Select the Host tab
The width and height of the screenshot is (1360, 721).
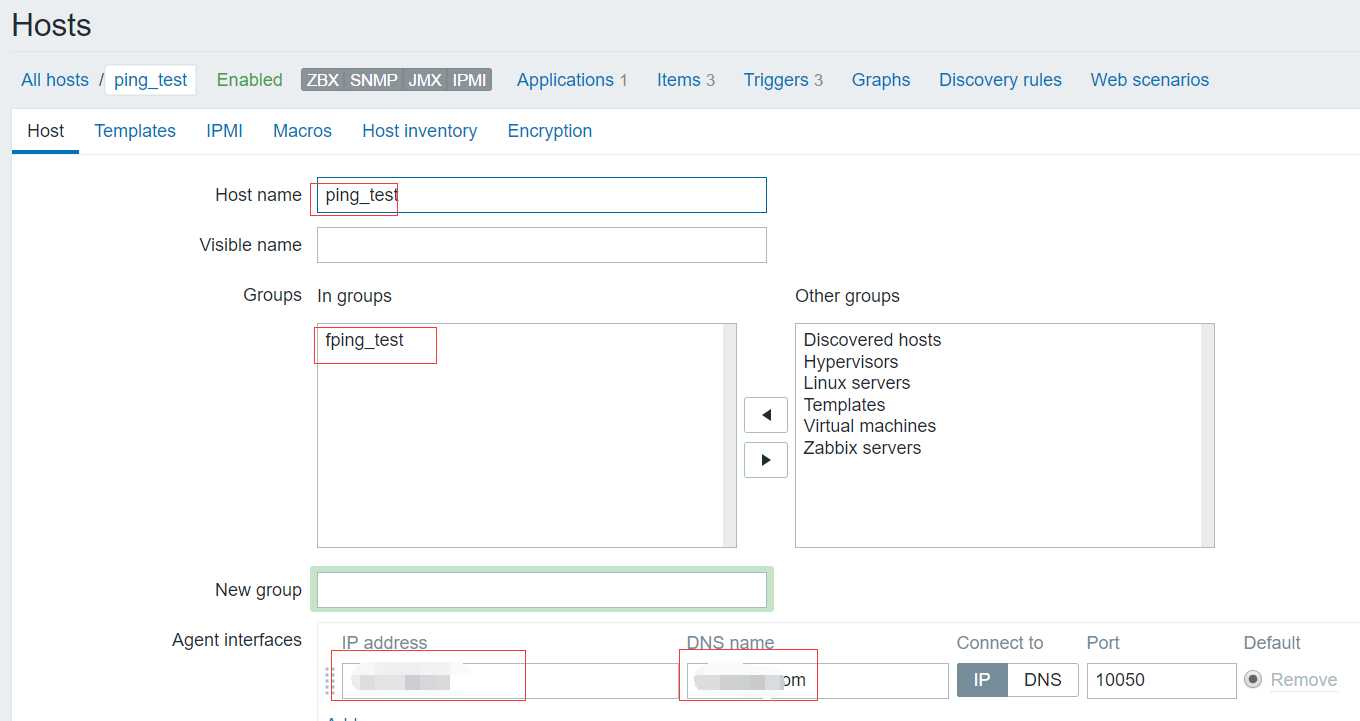[x=46, y=131]
